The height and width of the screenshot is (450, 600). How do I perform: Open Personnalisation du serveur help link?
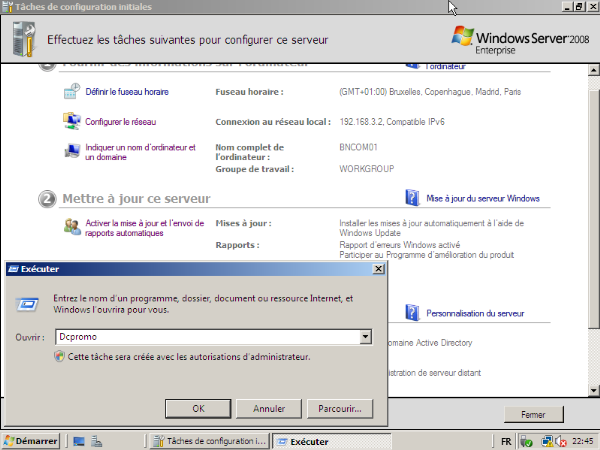pyautogui.click(x=475, y=313)
